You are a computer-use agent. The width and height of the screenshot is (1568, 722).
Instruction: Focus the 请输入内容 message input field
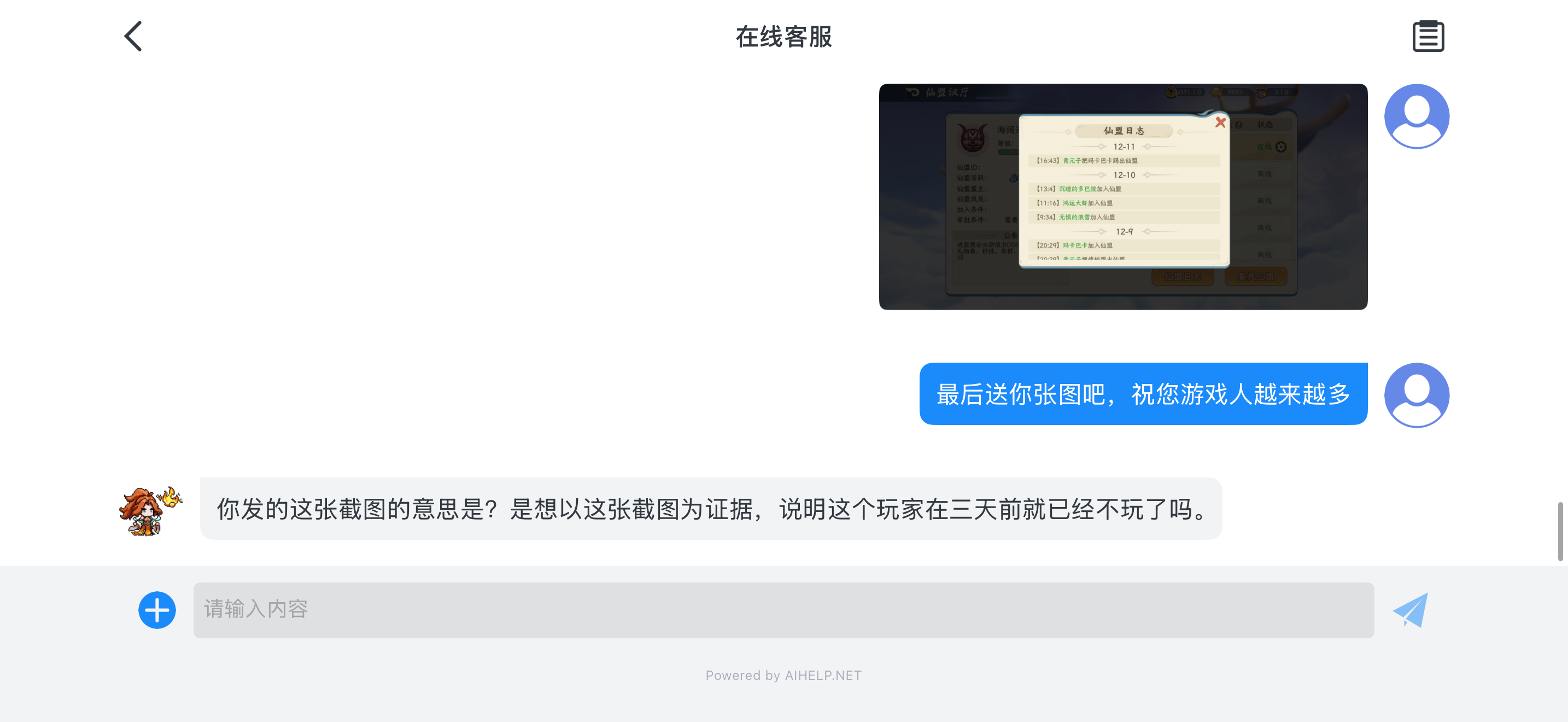pos(783,609)
